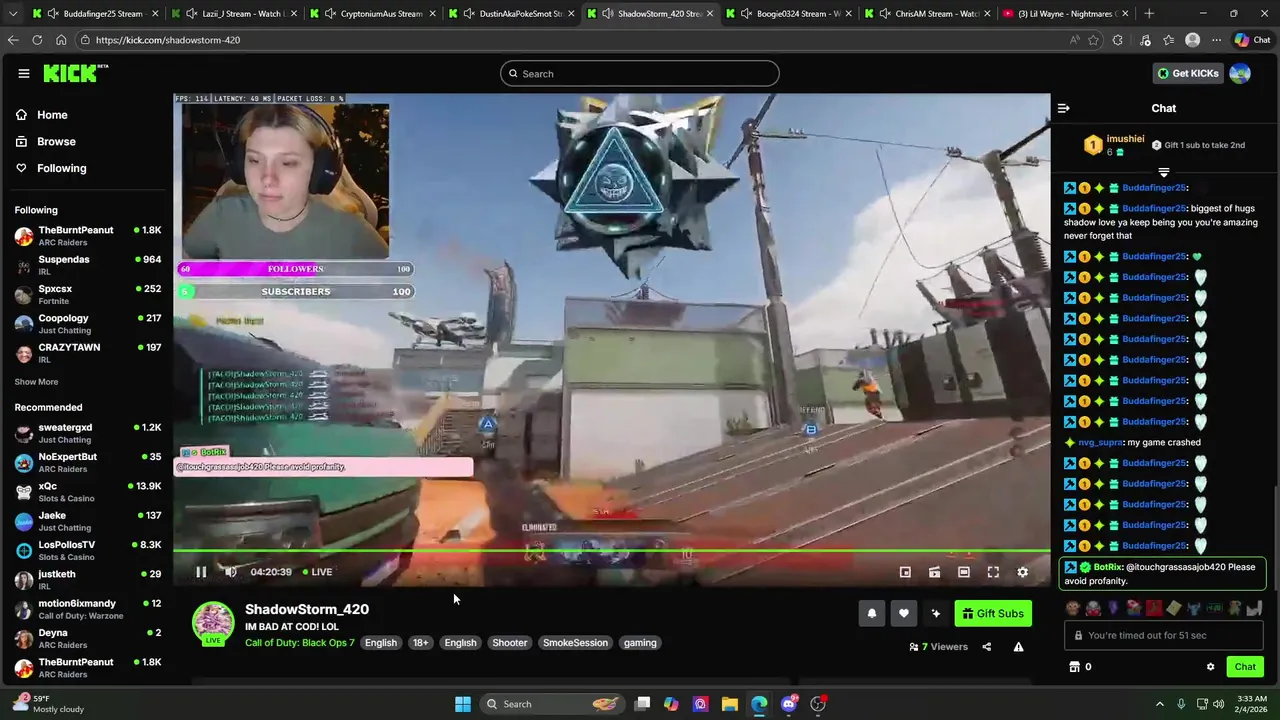The height and width of the screenshot is (720, 1280).
Task: Open xQc recommended channel
Action: 88,491
